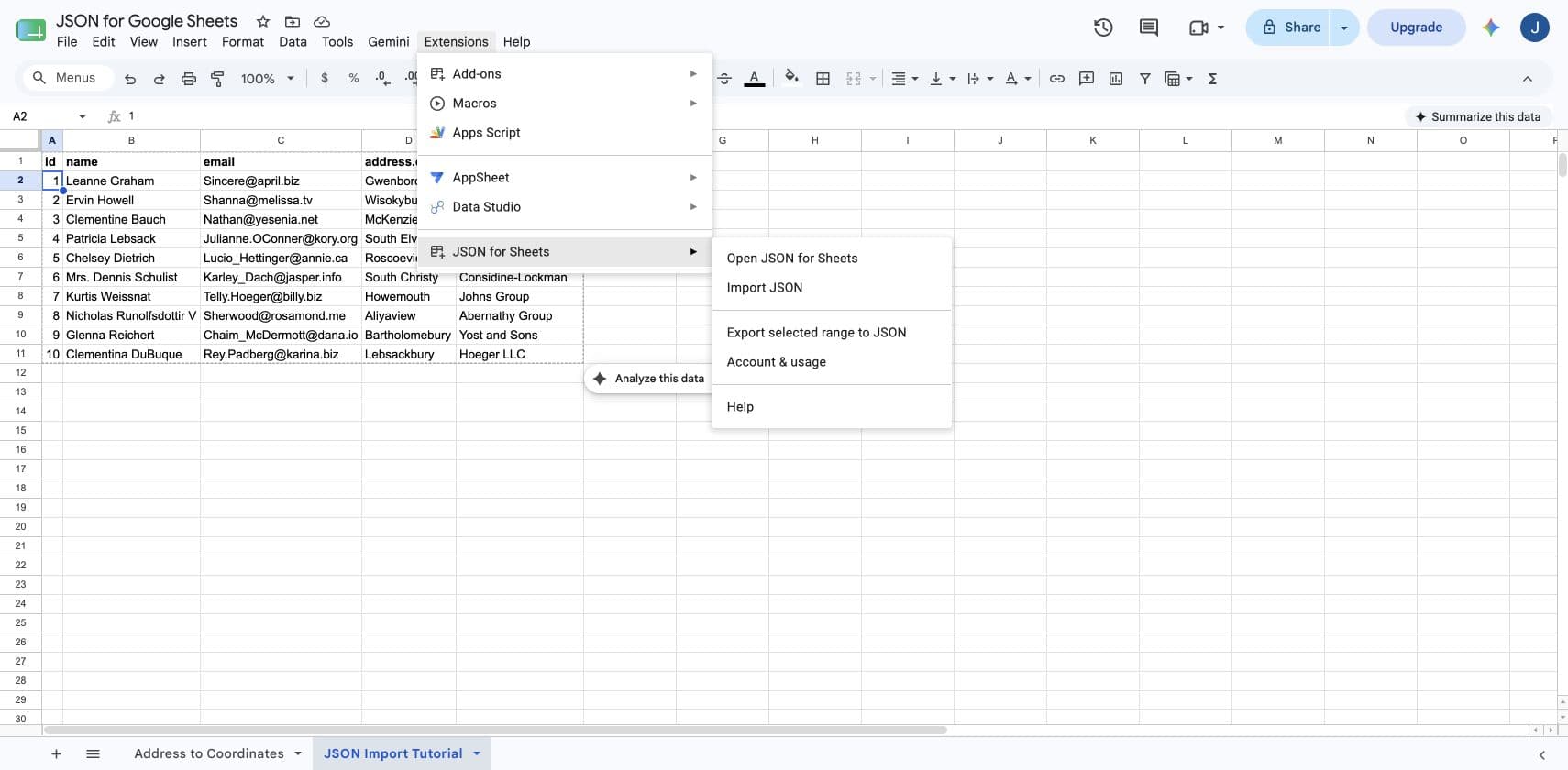This screenshot has height=770, width=1568.
Task: Open Address to Coordinates tab menu
Action: pos(298,753)
